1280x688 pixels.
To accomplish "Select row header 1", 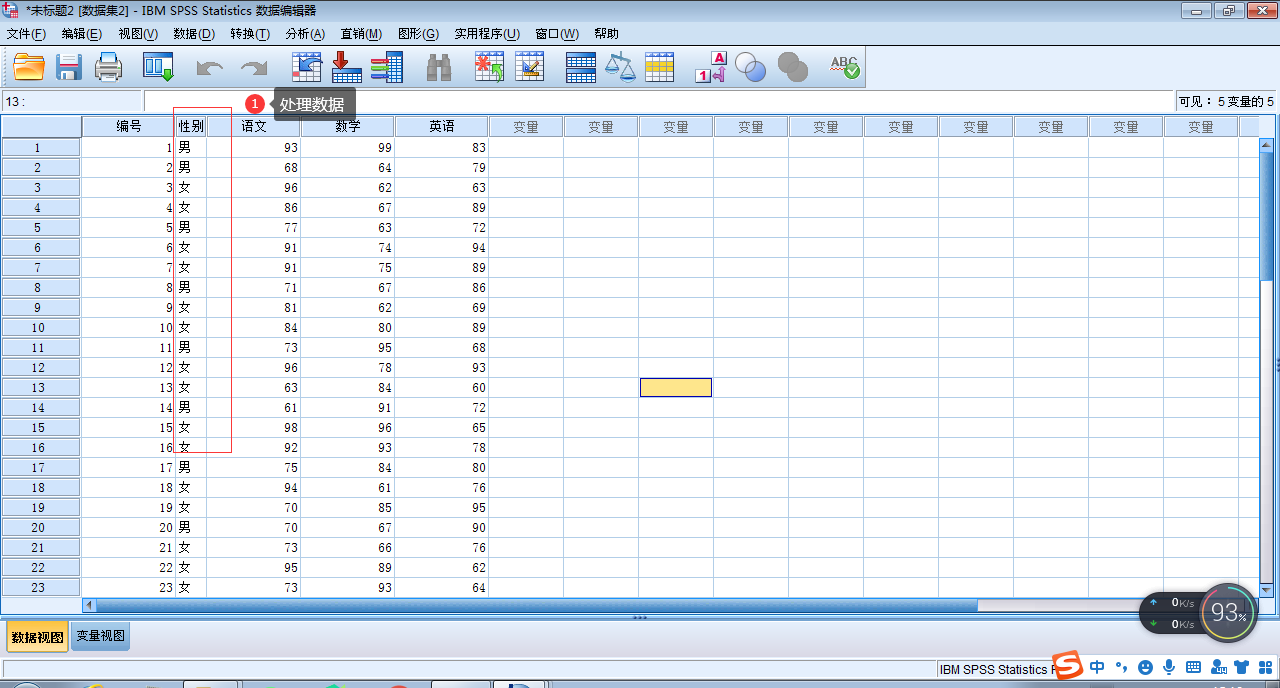I will click(x=41, y=147).
